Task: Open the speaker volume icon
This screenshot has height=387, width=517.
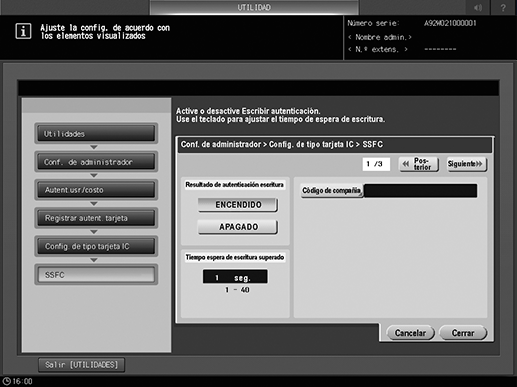Action: [x=478, y=7]
